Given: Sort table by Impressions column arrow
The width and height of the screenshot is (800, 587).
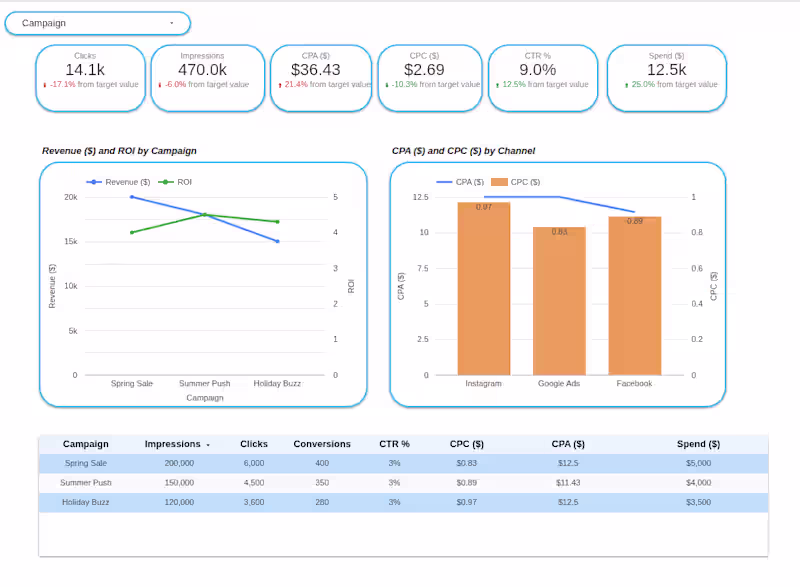Looking at the screenshot, I should click(208, 445).
